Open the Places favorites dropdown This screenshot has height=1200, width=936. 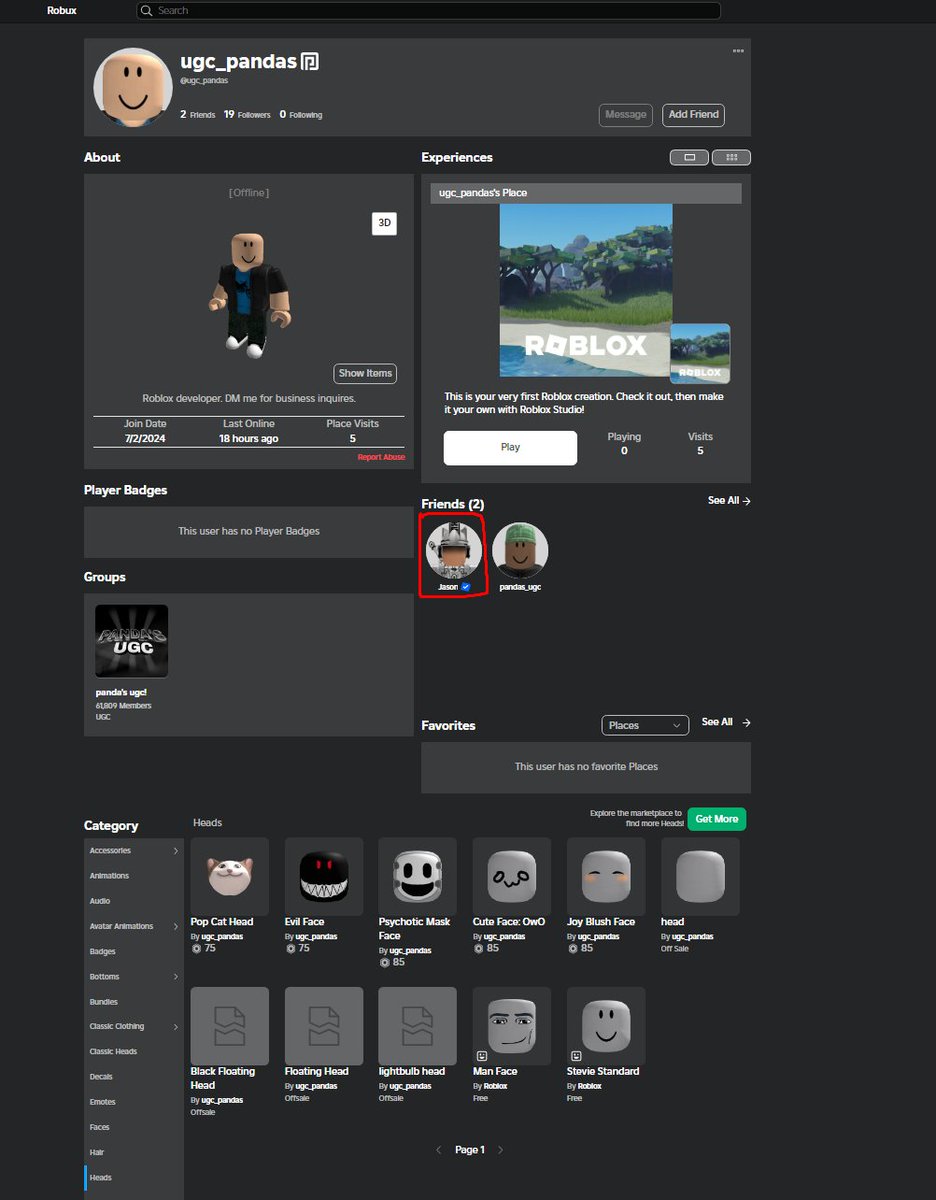click(645, 725)
